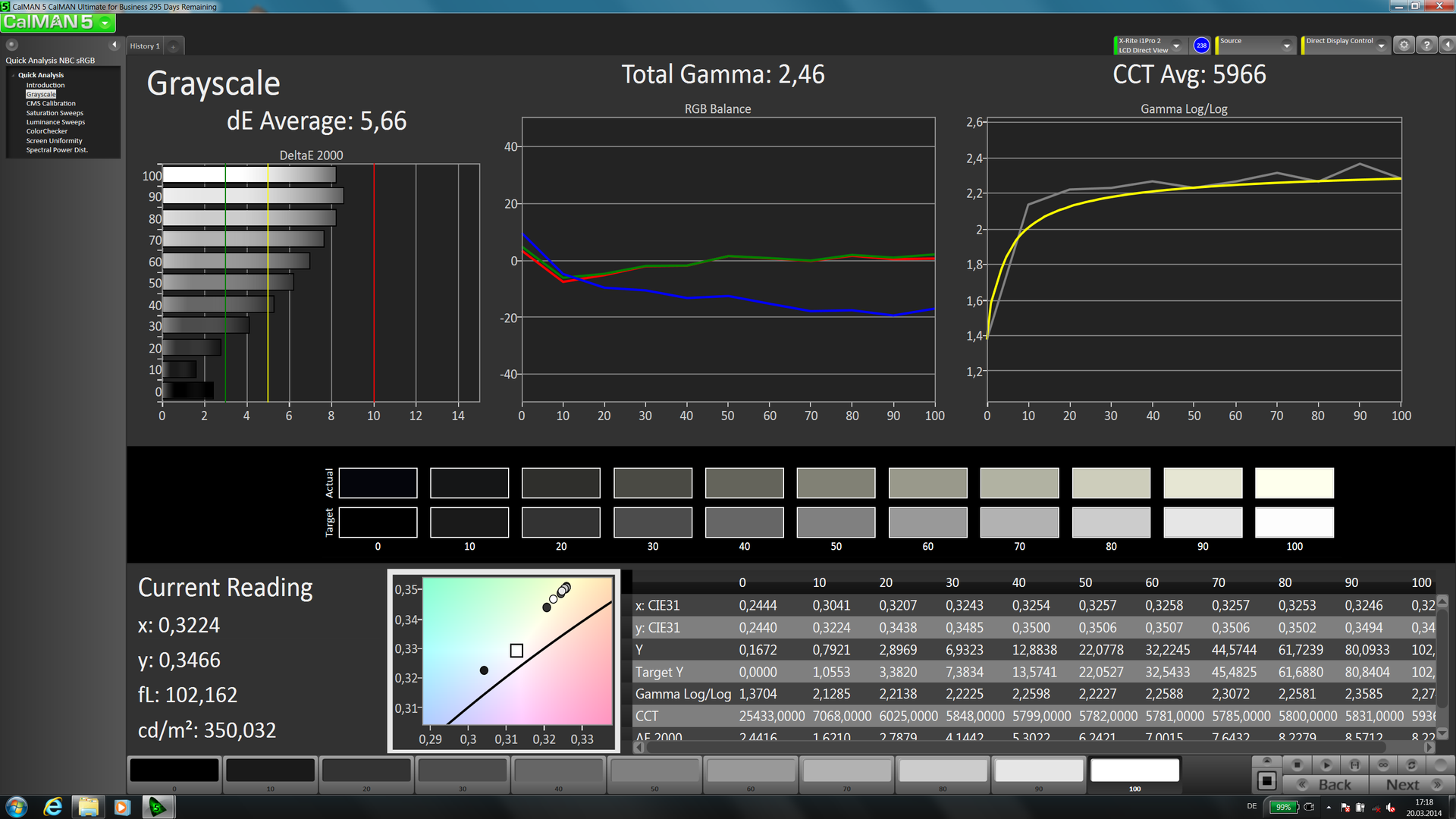Click the refresh readings icon
The width and height of the screenshot is (1456, 819).
(x=1411, y=764)
